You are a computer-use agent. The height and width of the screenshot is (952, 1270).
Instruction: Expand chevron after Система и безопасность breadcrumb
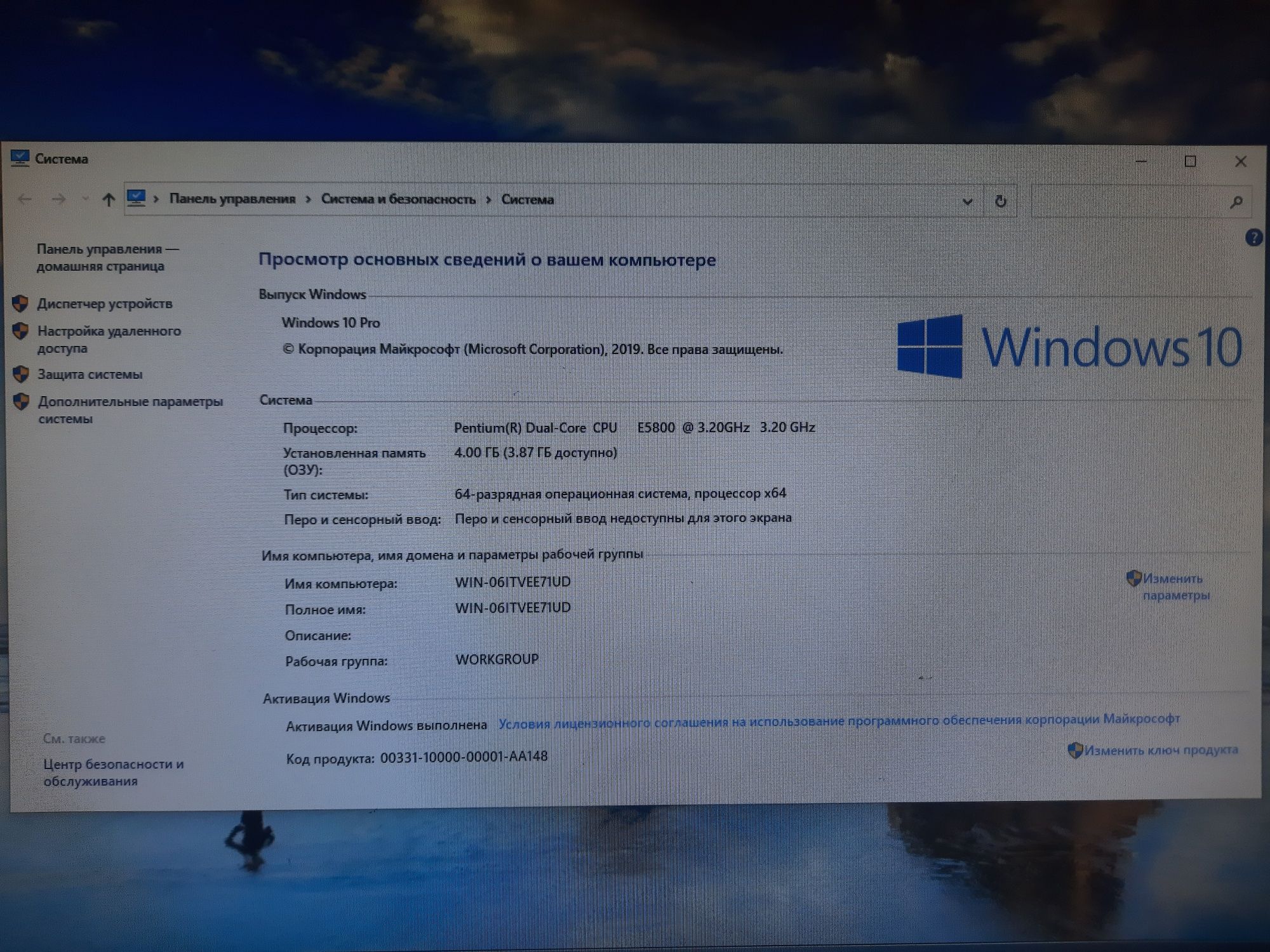488,200
